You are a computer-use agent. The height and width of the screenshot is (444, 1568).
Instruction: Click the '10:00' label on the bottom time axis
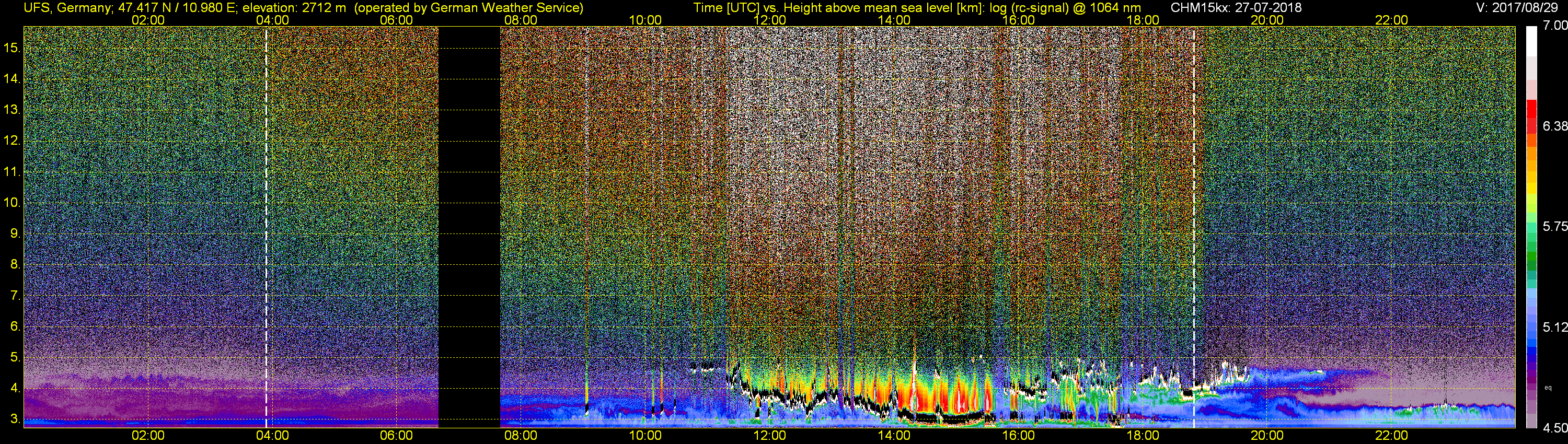pos(645,436)
